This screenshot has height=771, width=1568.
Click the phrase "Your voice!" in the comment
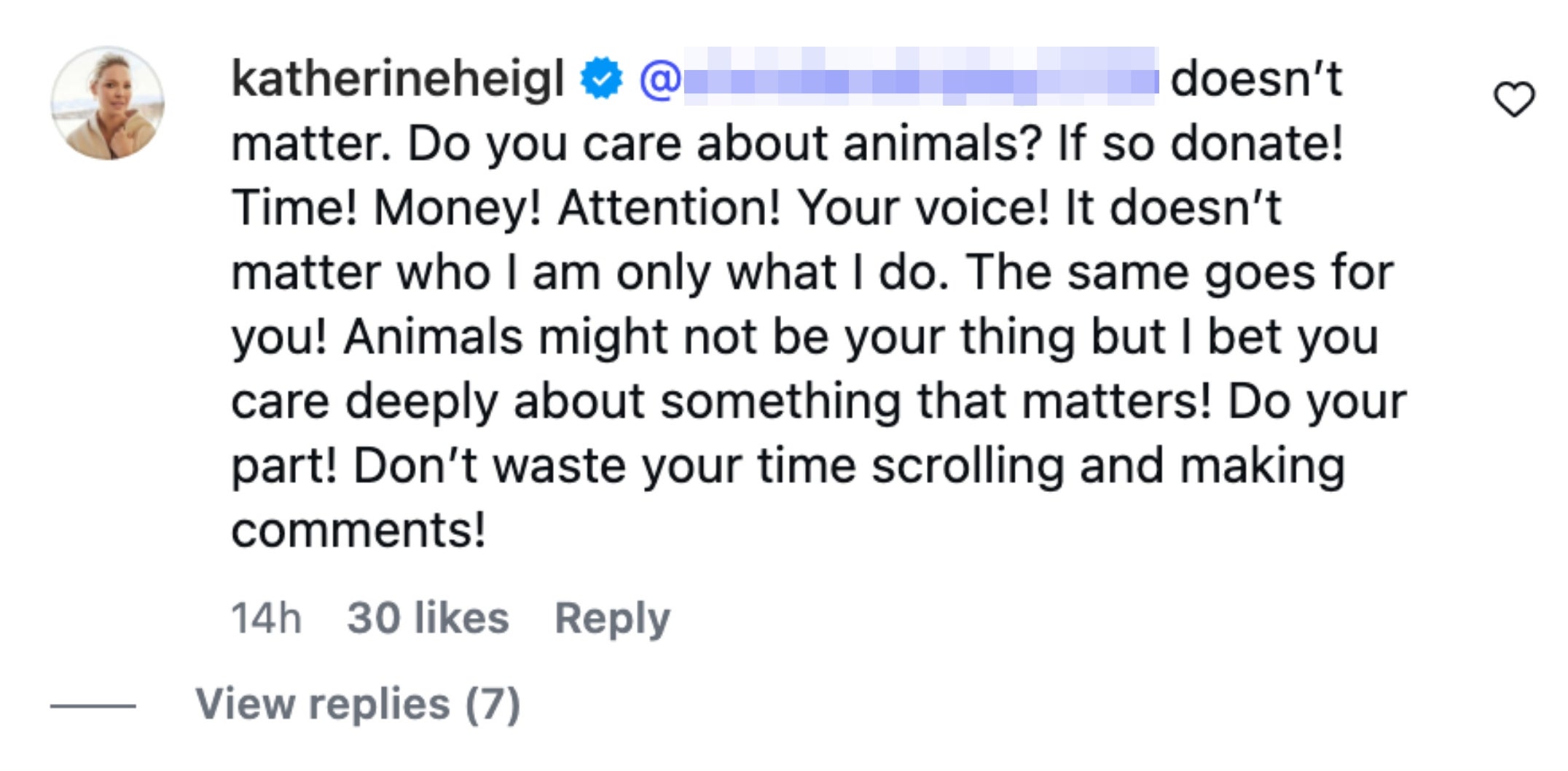coord(922,208)
